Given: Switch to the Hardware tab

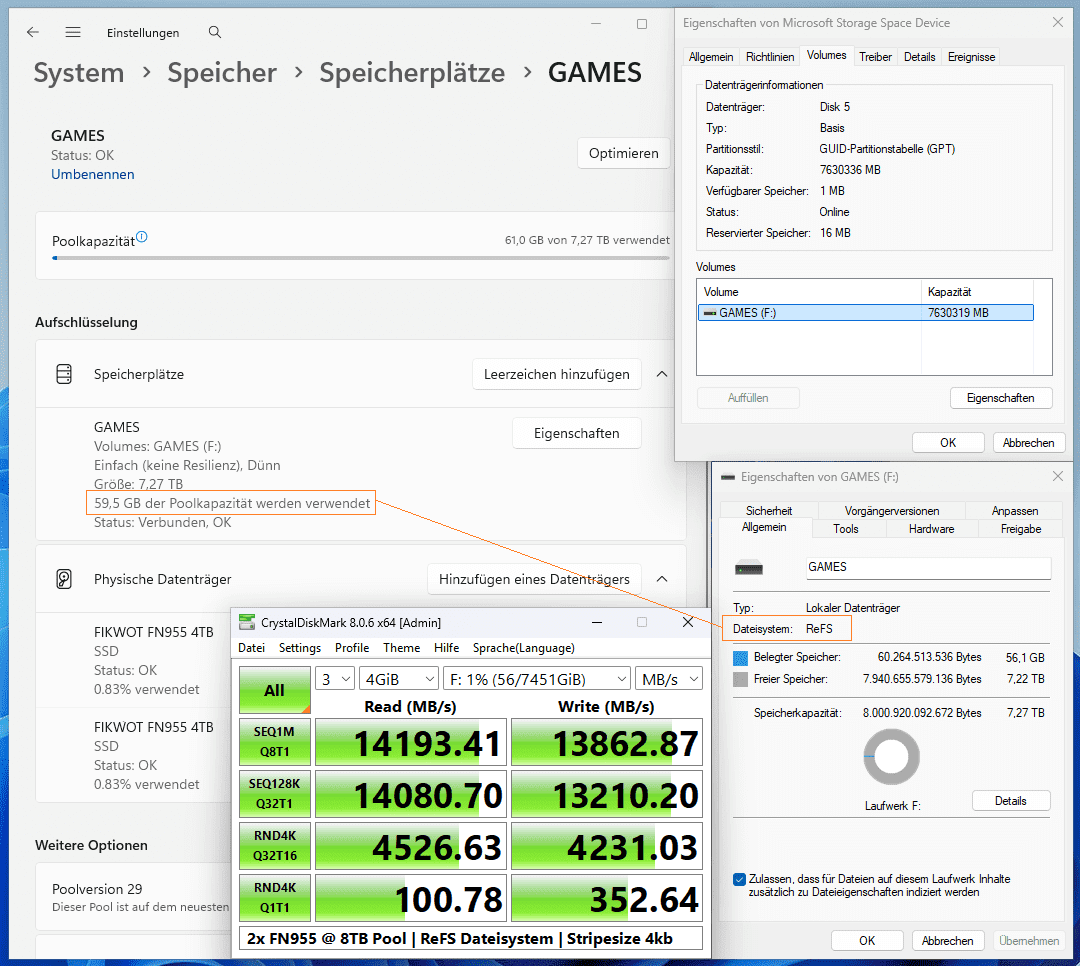Looking at the screenshot, I should pos(931,528).
